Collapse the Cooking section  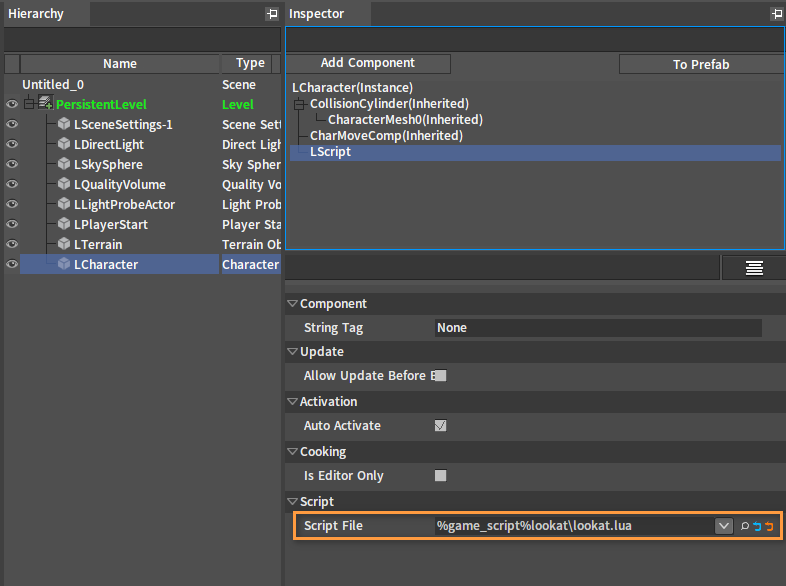coord(292,451)
